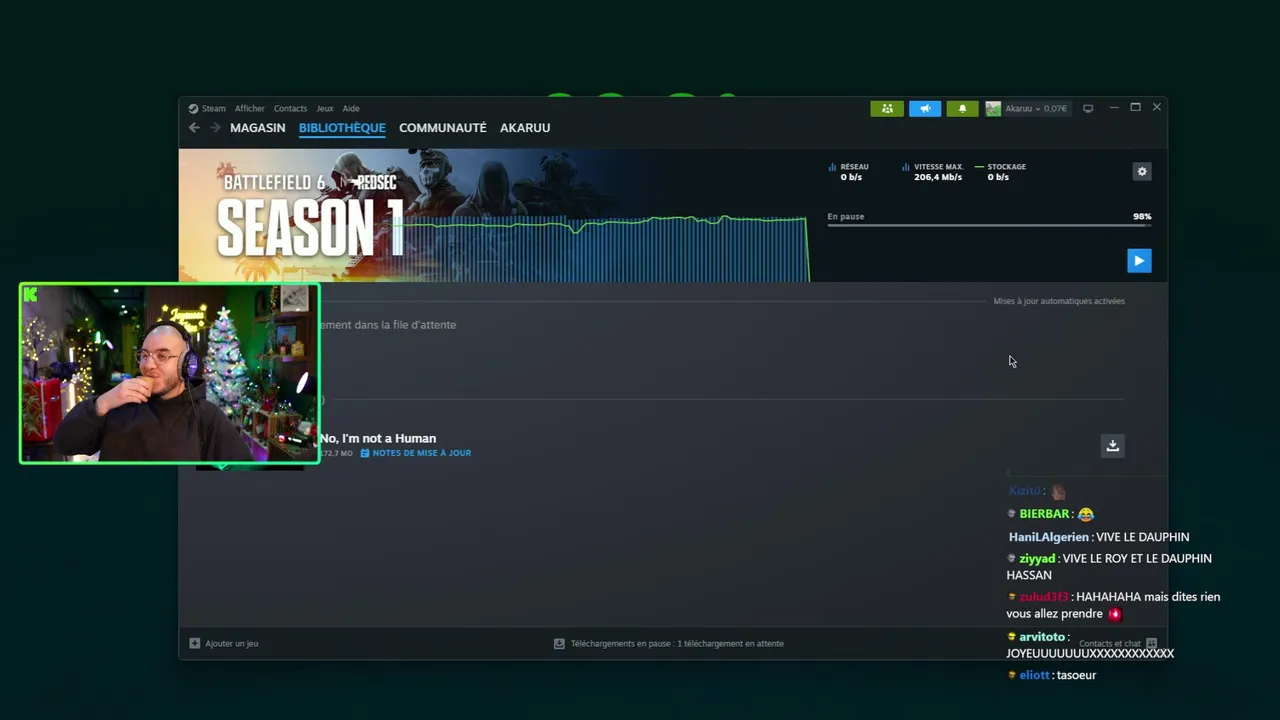
Task: Click Mises à jour automatiques activées text
Action: pos(1059,301)
